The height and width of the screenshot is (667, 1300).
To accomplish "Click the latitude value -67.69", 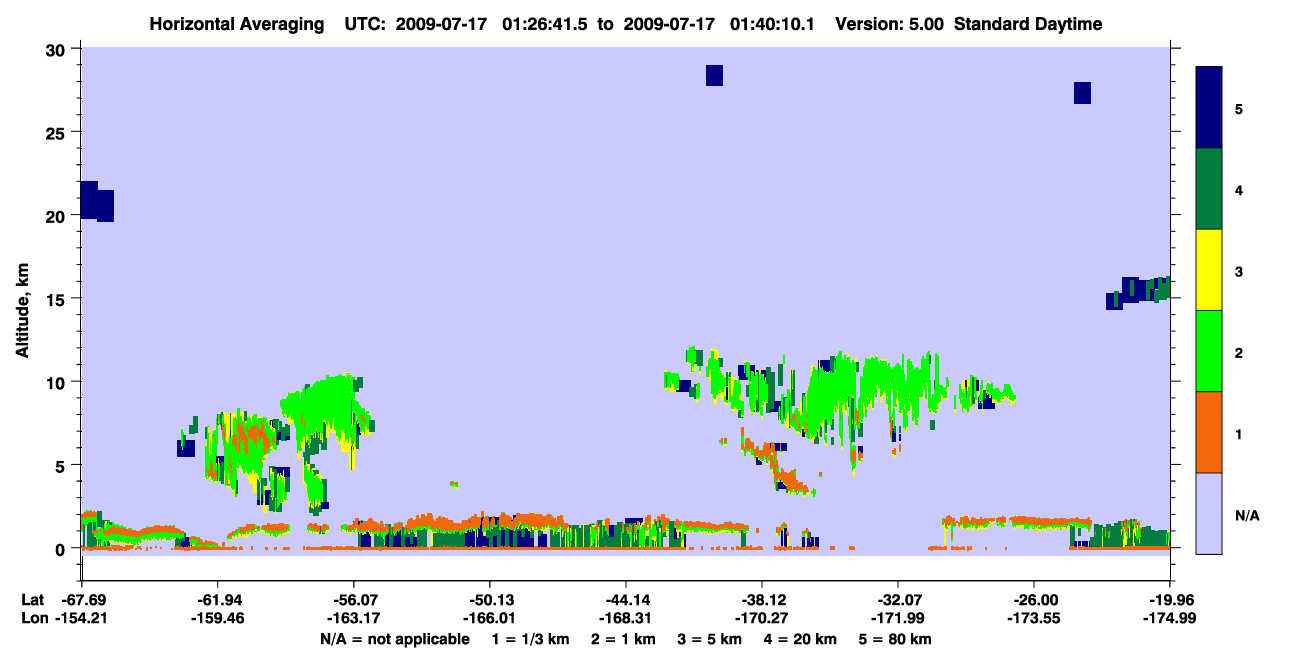I will [82, 600].
